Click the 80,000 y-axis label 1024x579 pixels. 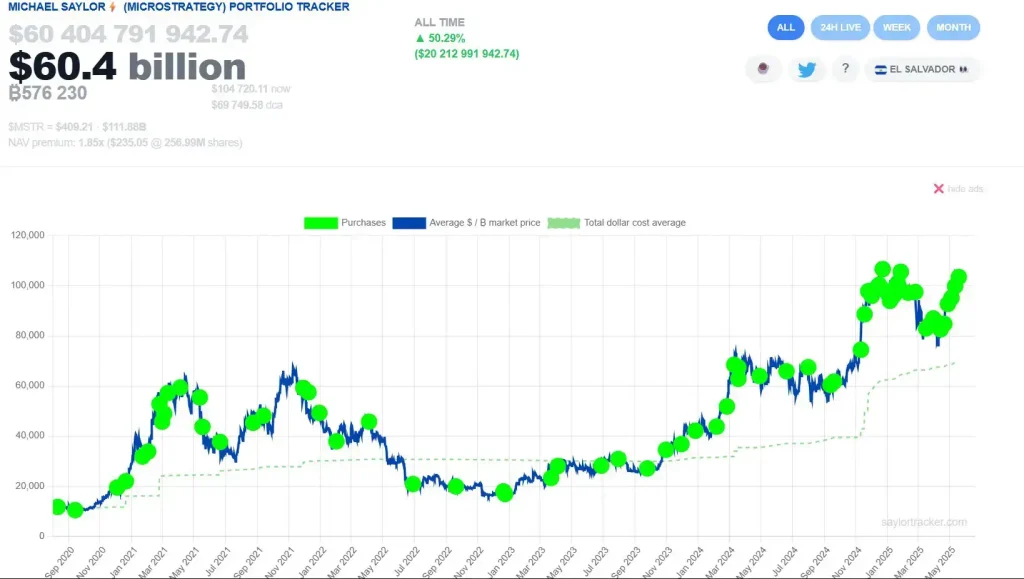[29, 336]
